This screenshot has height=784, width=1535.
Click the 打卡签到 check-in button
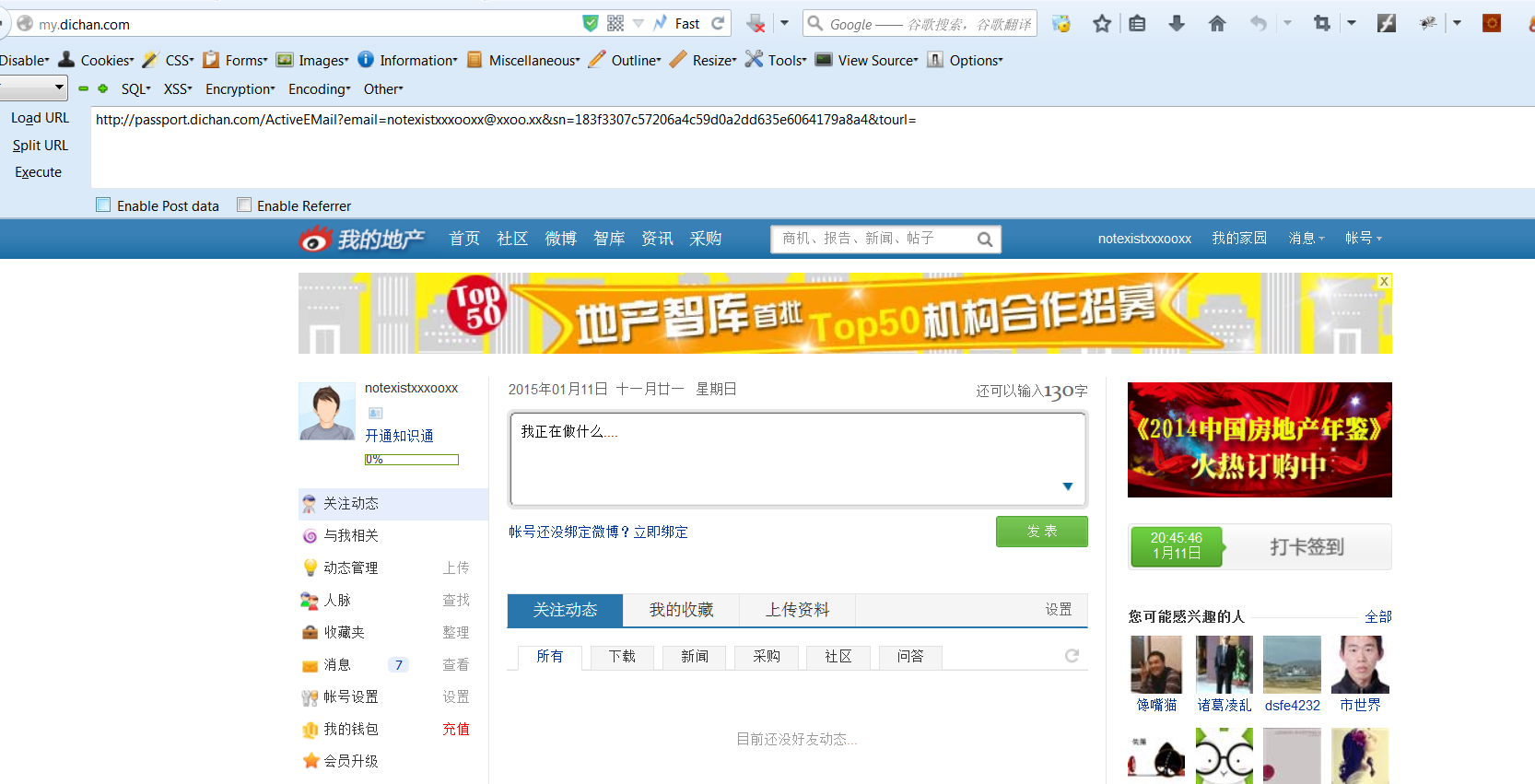(1307, 547)
